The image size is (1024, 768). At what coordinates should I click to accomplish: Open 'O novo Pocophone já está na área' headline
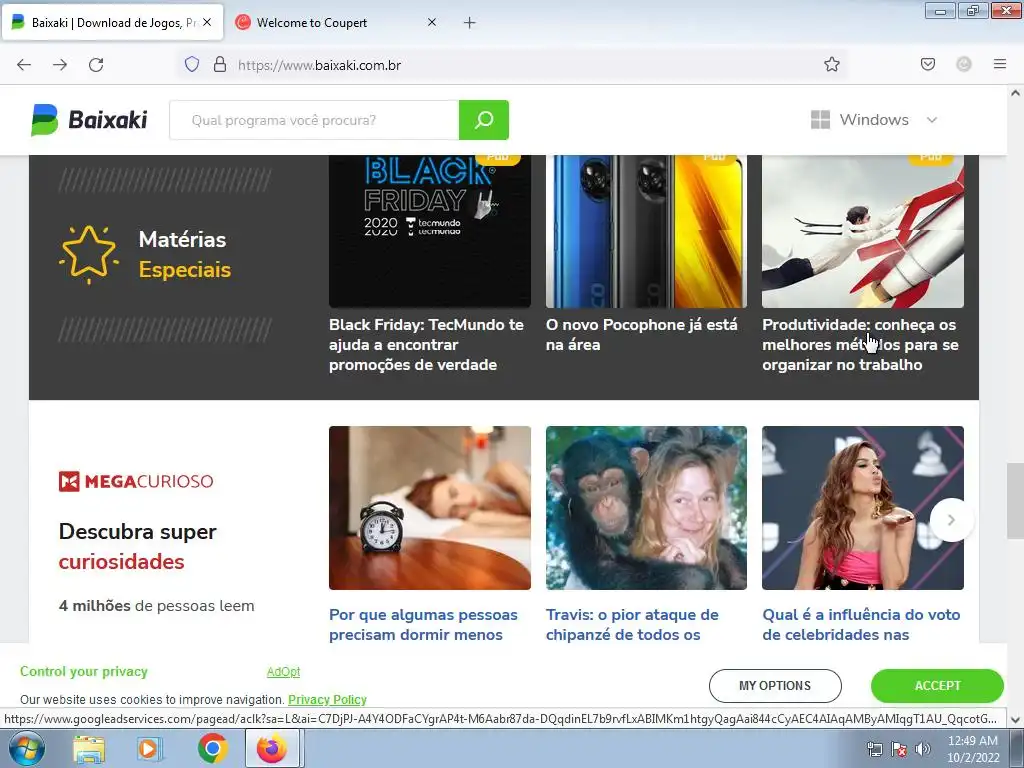click(641, 334)
